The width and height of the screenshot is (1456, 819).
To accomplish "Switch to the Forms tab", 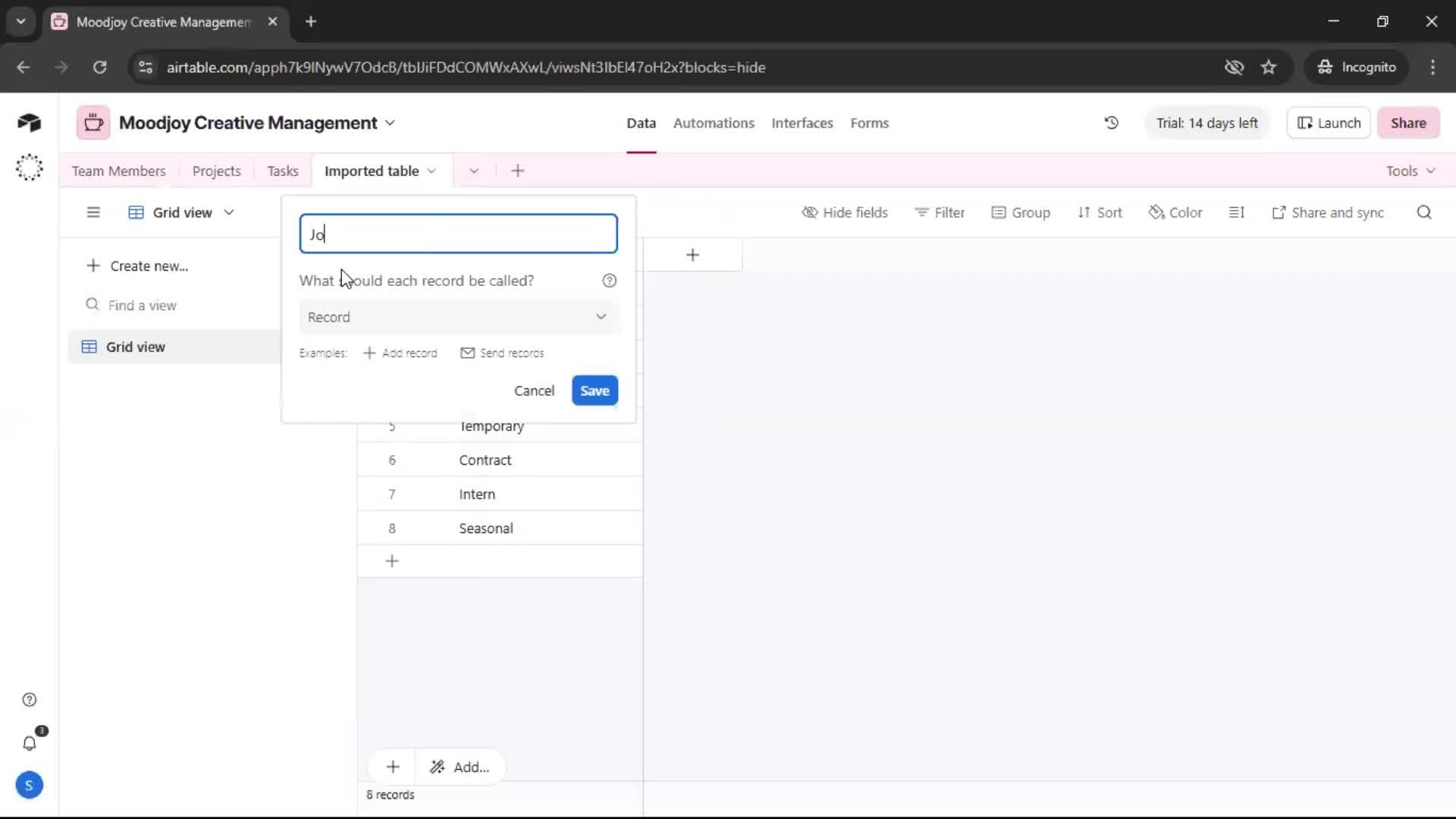I will pyautogui.click(x=869, y=123).
